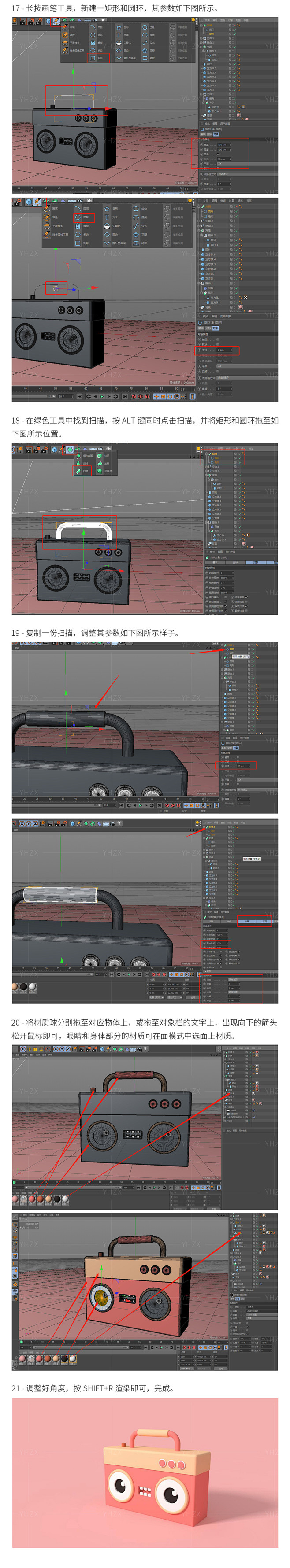Select 挤压 in the step-18 generator popup
The image size is (290, 1568).
pyautogui.click(x=104, y=456)
